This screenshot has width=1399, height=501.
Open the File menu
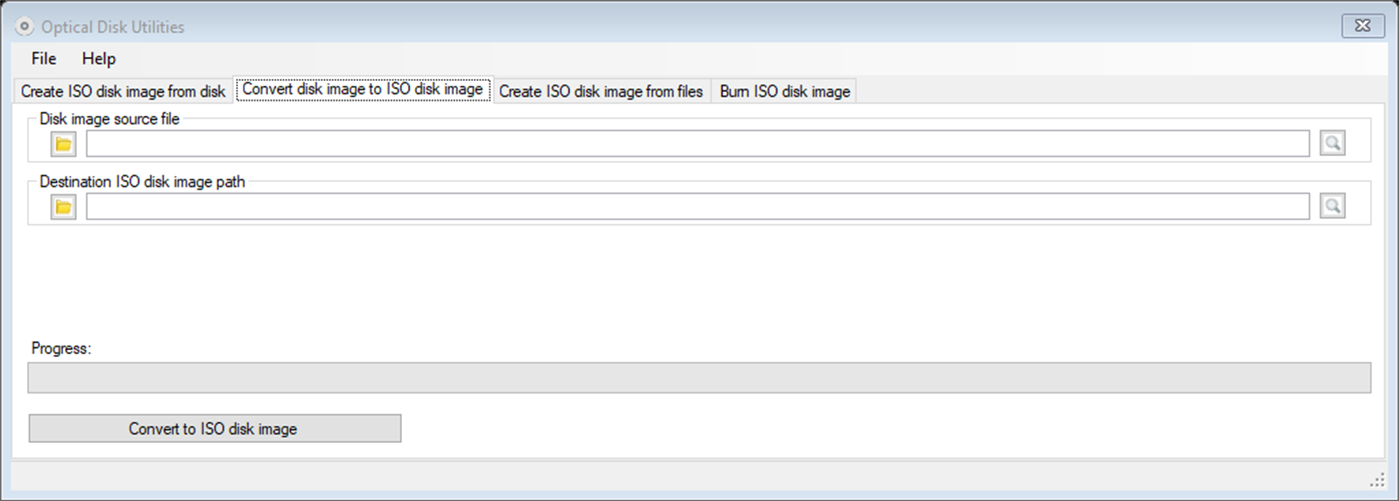click(x=44, y=58)
